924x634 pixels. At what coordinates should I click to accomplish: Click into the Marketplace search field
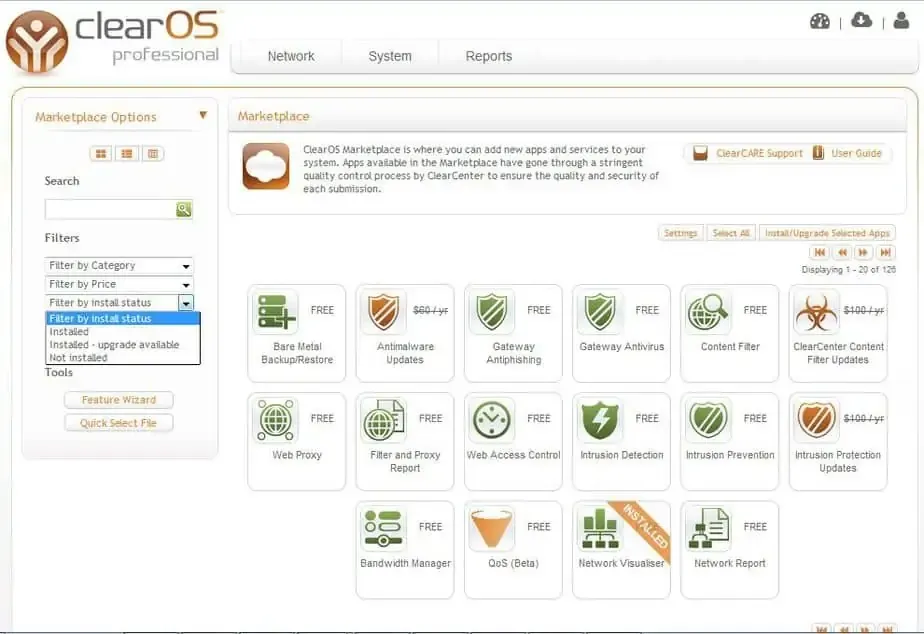click(110, 209)
